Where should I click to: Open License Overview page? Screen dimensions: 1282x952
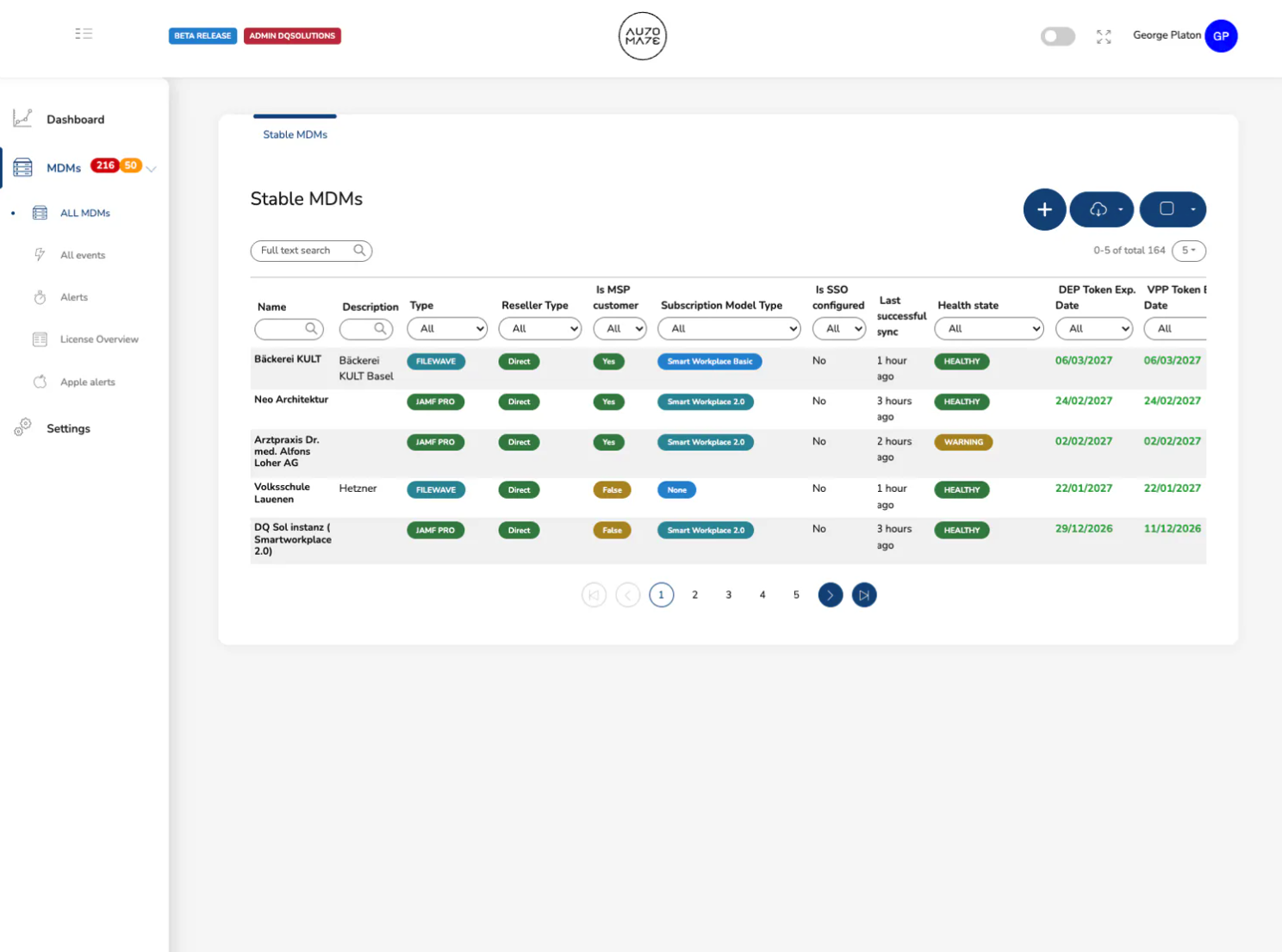[99, 339]
